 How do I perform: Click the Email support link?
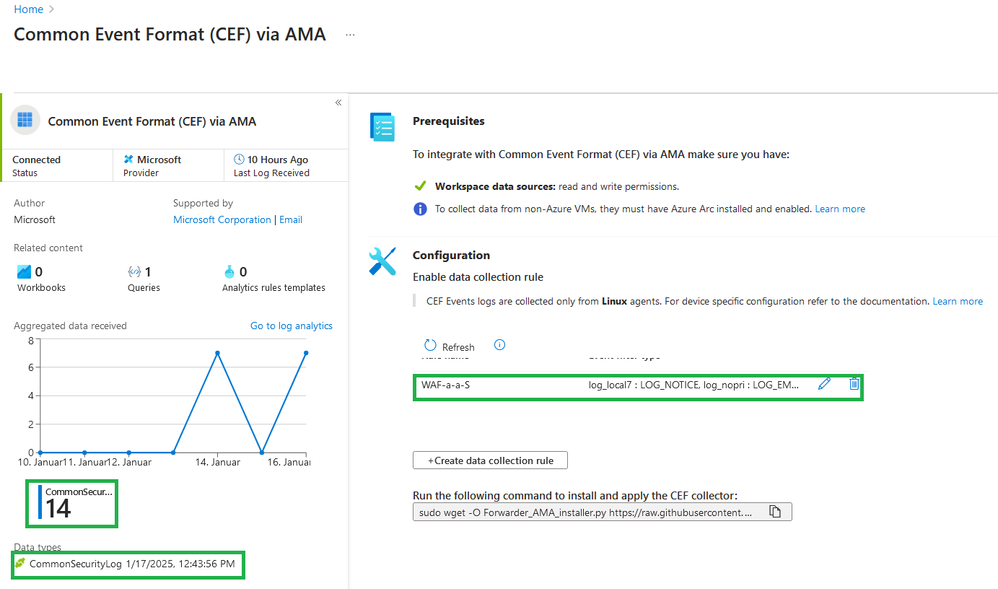[291, 220]
